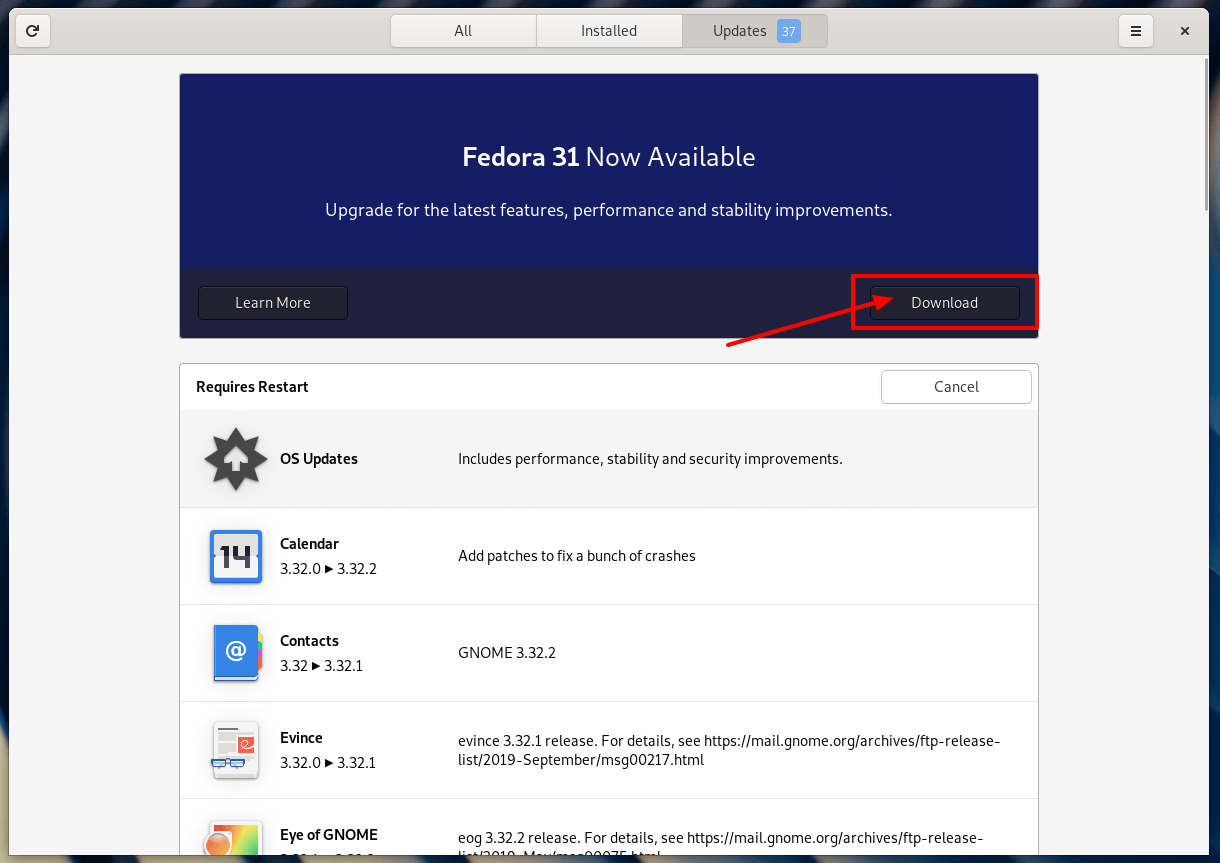Click Download for Fedora 31
This screenshot has height=863, width=1220.
pos(944,303)
